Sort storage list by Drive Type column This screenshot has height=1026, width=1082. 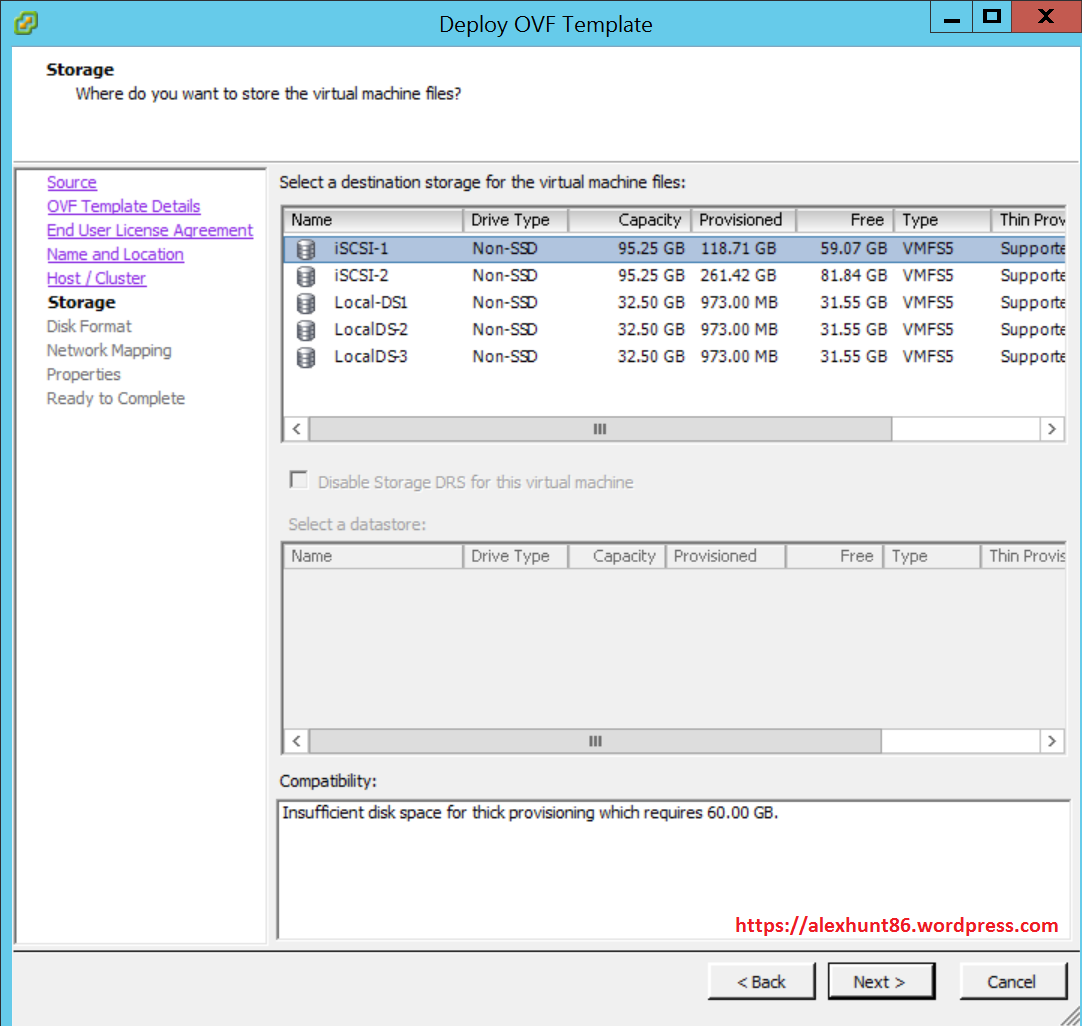pyautogui.click(x=514, y=220)
